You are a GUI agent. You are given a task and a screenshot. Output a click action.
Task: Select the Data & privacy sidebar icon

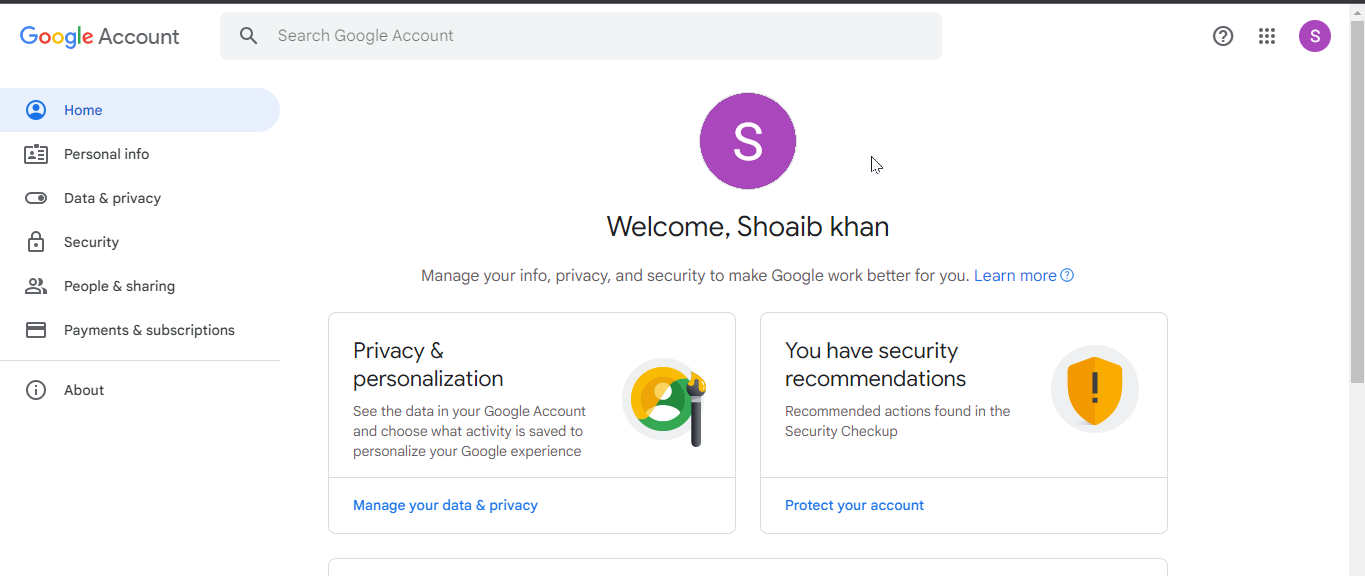click(x=36, y=198)
